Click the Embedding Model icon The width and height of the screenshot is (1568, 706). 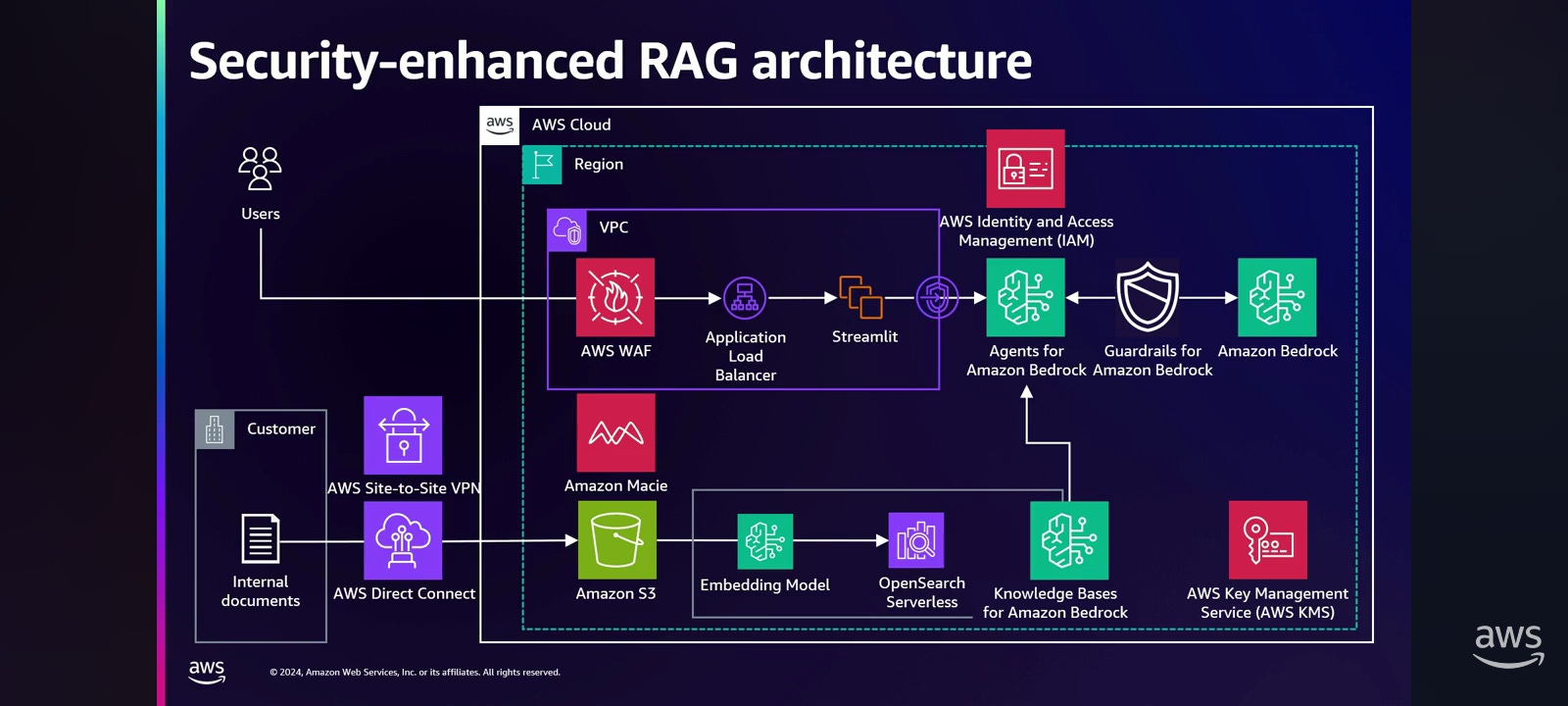click(764, 541)
